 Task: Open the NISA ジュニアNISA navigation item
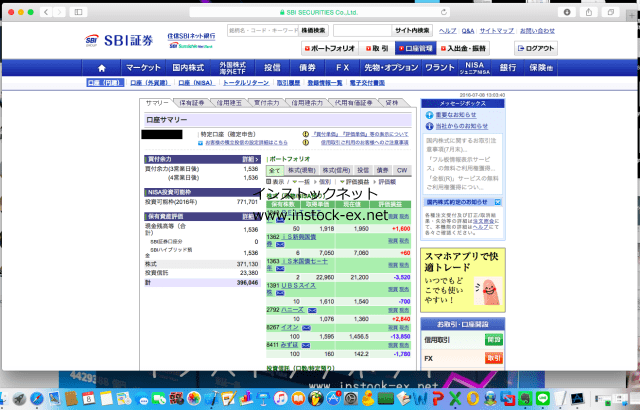point(474,68)
